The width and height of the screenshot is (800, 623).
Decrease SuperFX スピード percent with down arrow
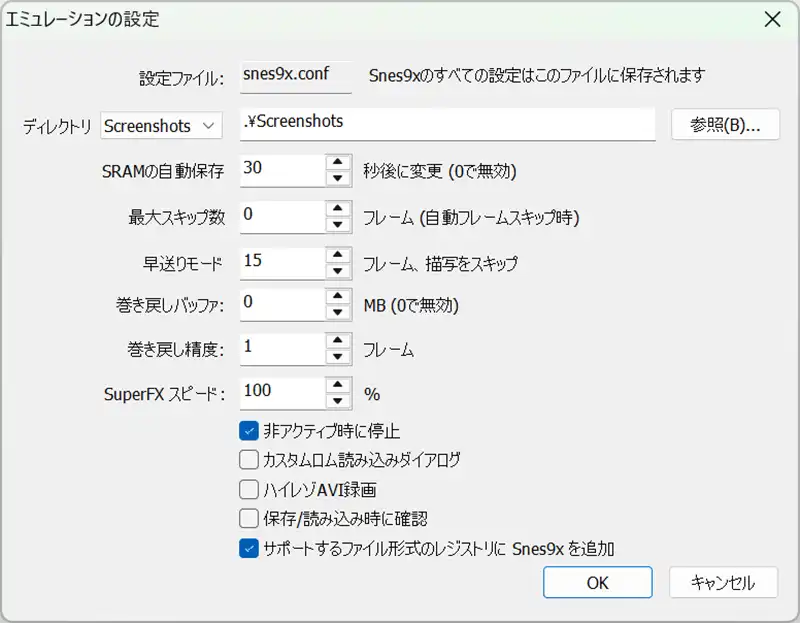339,402
